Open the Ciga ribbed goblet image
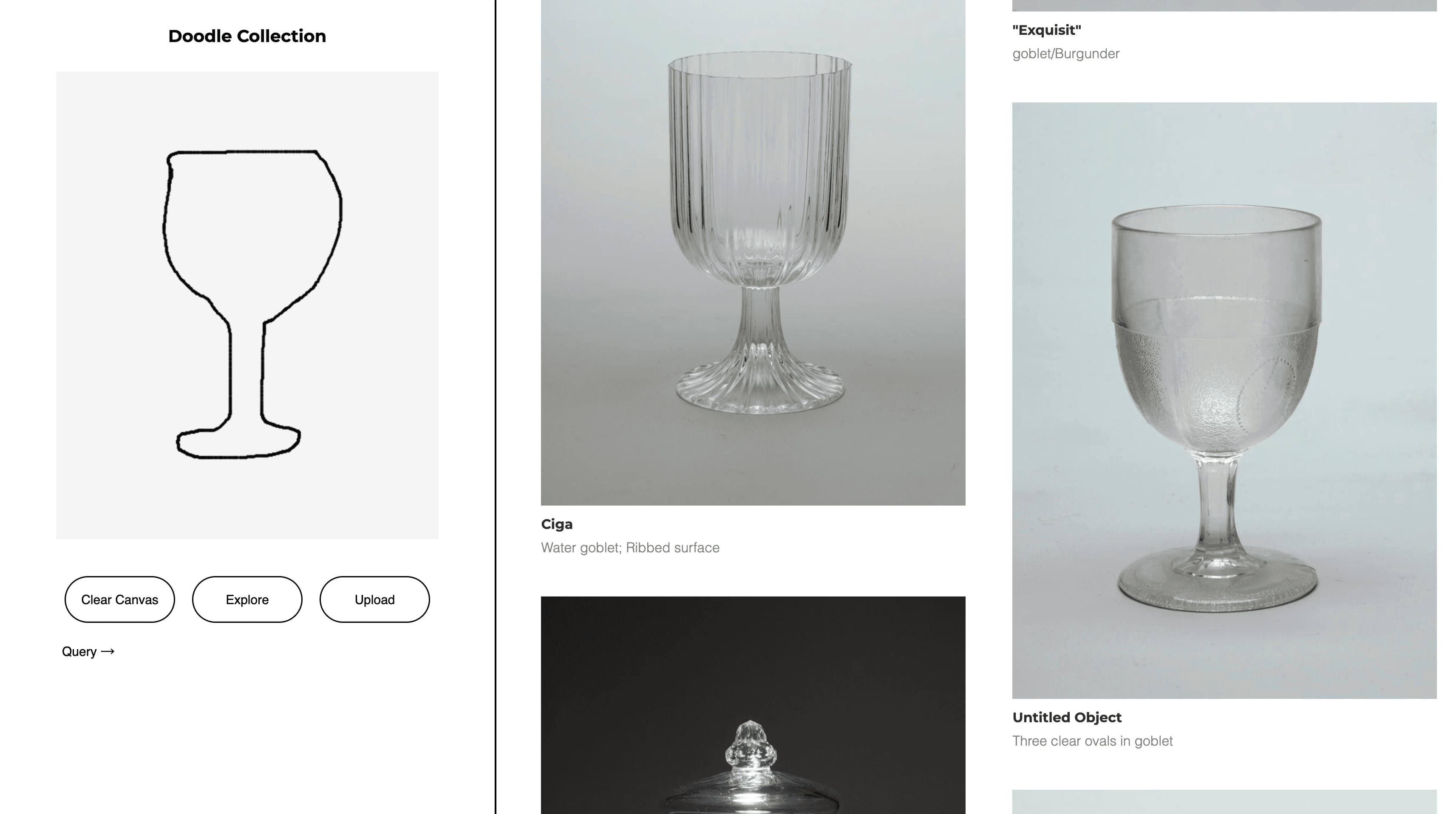Screen dimensions: 1456x814 [x=753, y=252]
